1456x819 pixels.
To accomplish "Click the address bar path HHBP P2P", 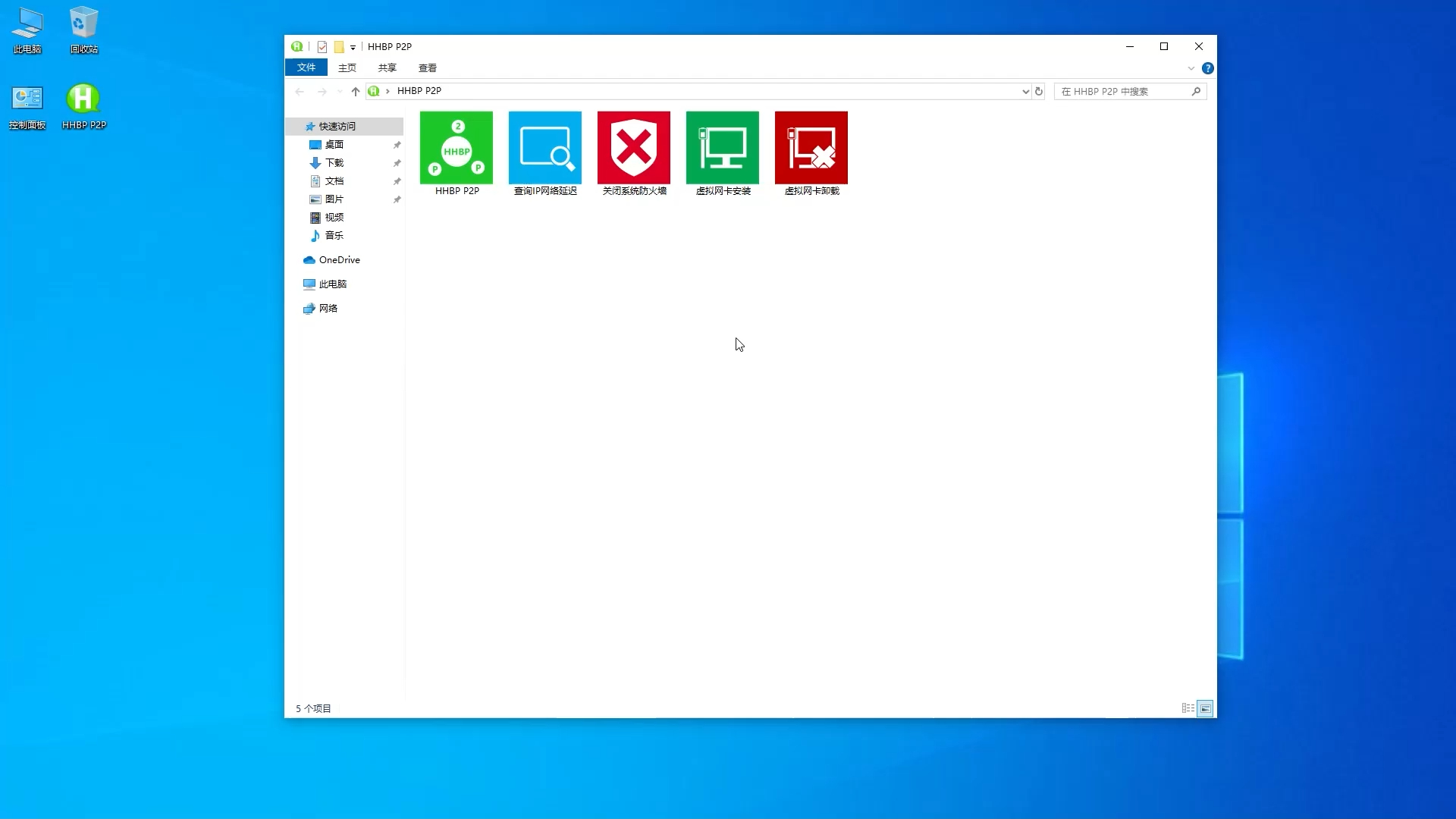I will (x=419, y=91).
